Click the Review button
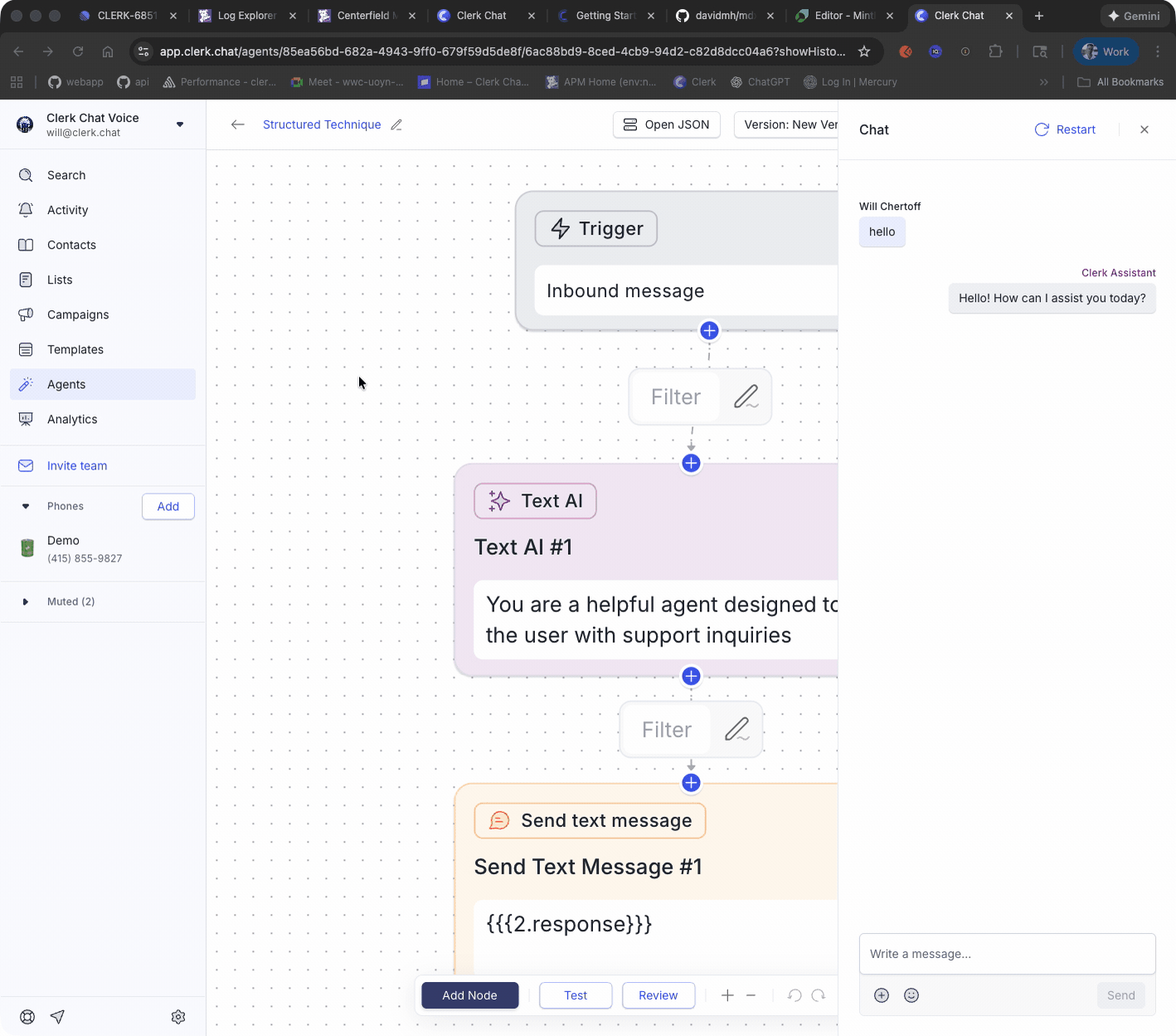This screenshot has width=1176, height=1036. [658, 995]
